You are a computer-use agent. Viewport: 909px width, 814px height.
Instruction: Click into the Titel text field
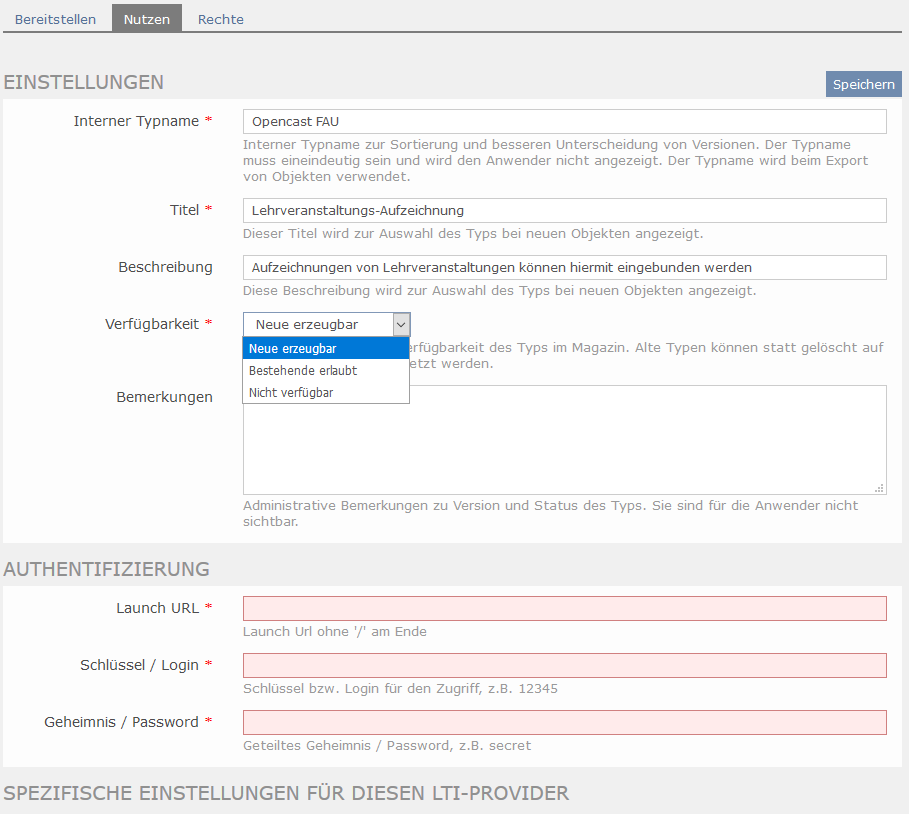point(564,210)
